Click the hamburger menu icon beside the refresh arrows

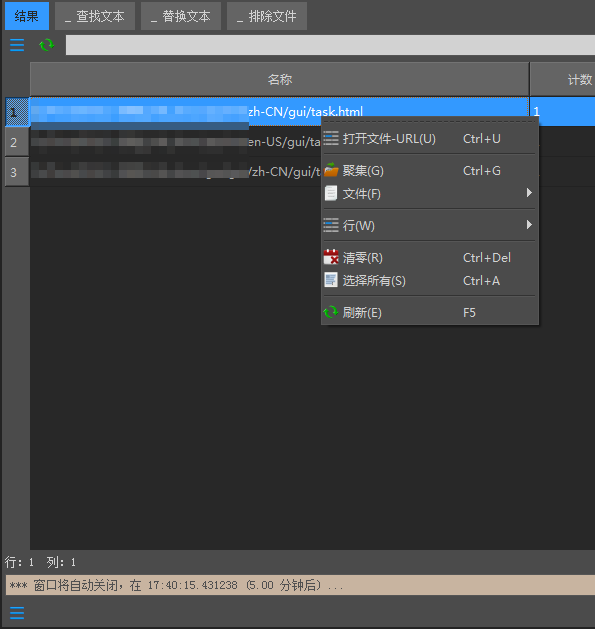click(x=17, y=45)
